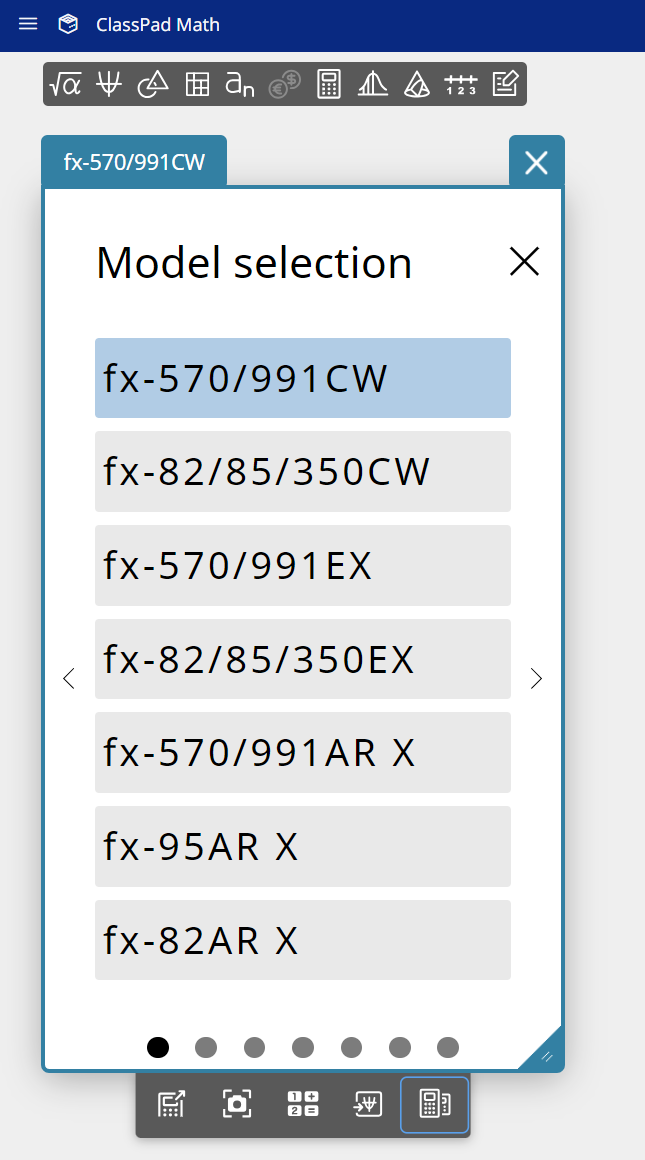The width and height of the screenshot is (645, 1160).
Task: Open the scientific calculator icon in top toolbar
Action: click(328, 84)
